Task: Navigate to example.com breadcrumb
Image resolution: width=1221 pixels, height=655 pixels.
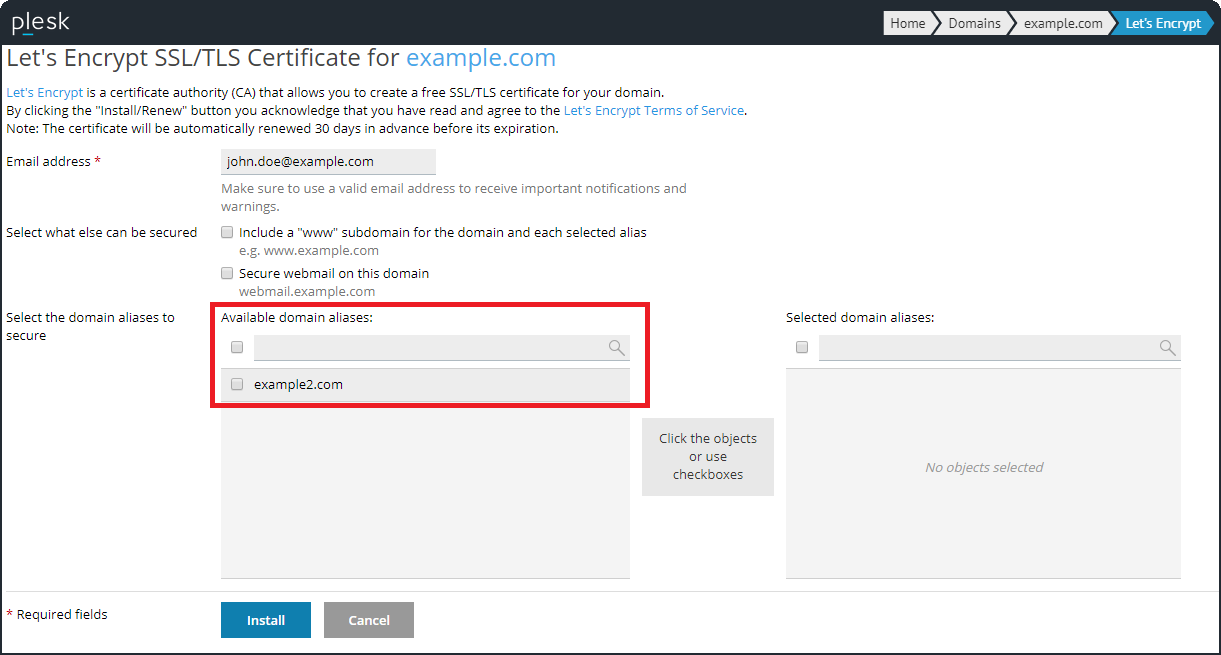Action: point(1062,23)
